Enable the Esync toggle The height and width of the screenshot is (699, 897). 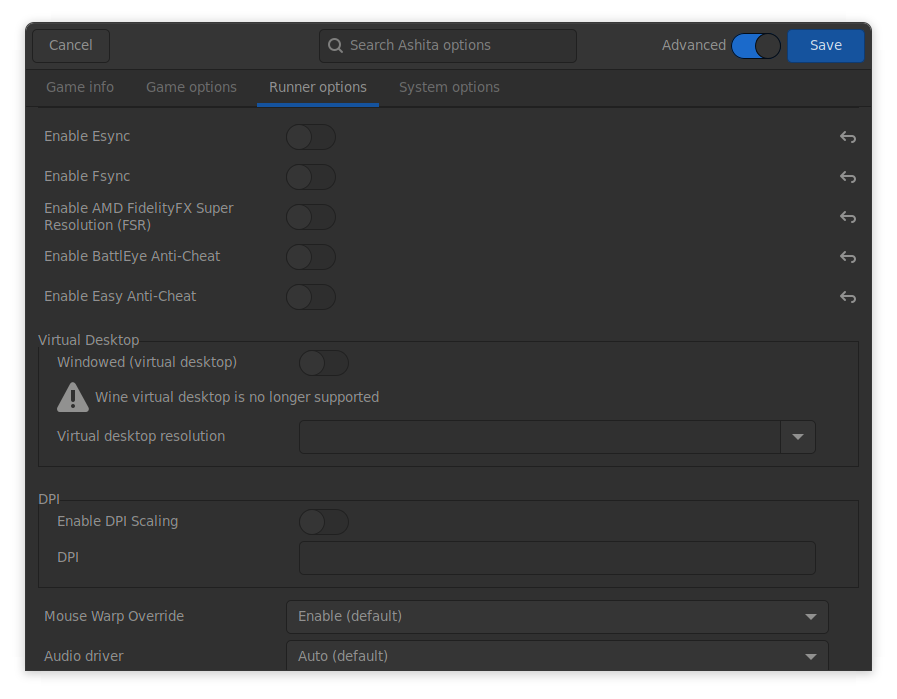pyautogui.click(x=310, y=137)
